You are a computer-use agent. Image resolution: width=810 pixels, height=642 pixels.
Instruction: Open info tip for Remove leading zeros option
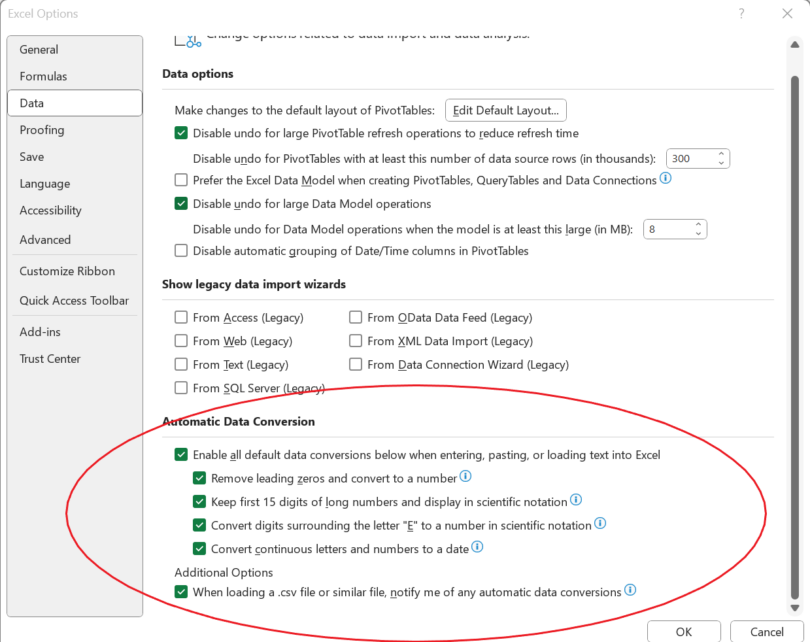(465, 477)
